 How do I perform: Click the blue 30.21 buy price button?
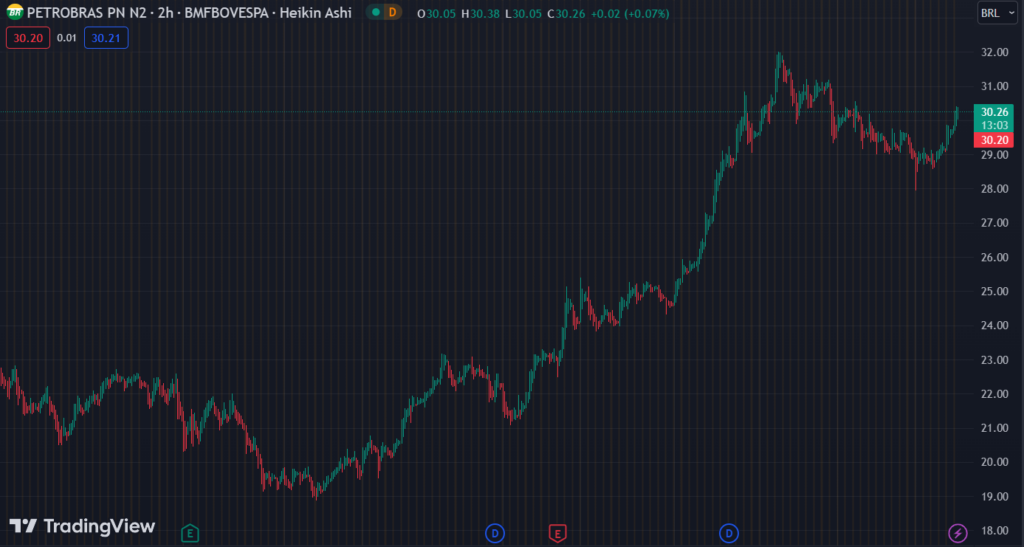point(106,38)
